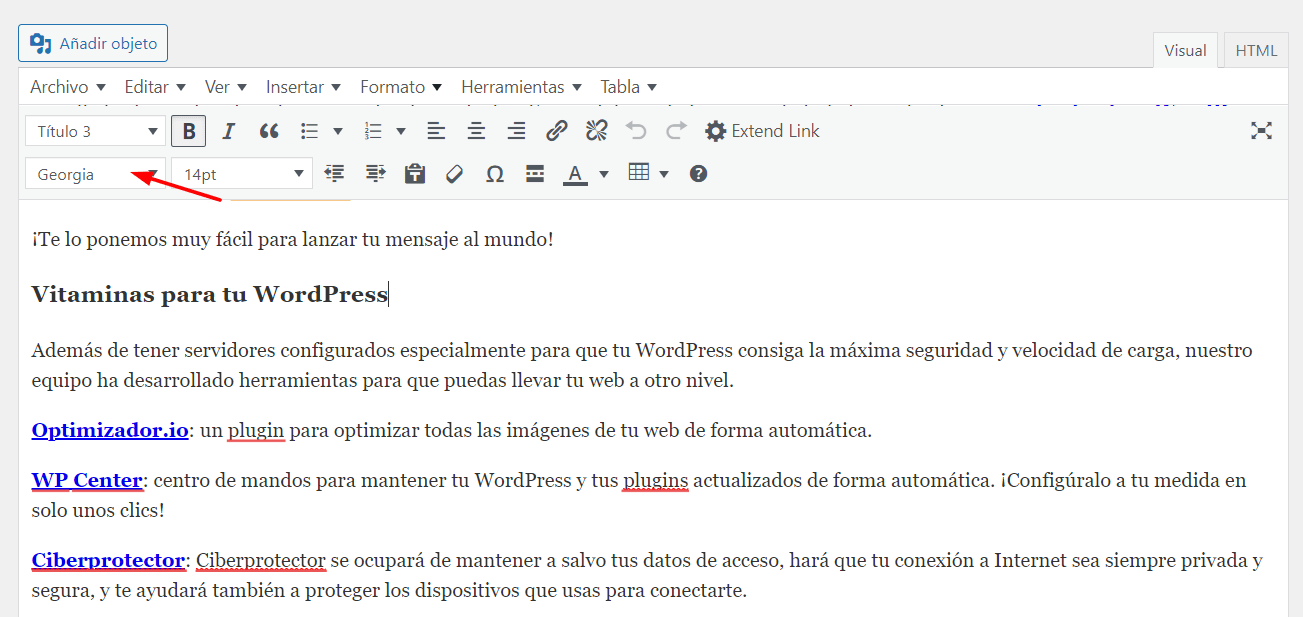Center align the text
Viewport: 1303px width, 617px height.
(476, 131)
